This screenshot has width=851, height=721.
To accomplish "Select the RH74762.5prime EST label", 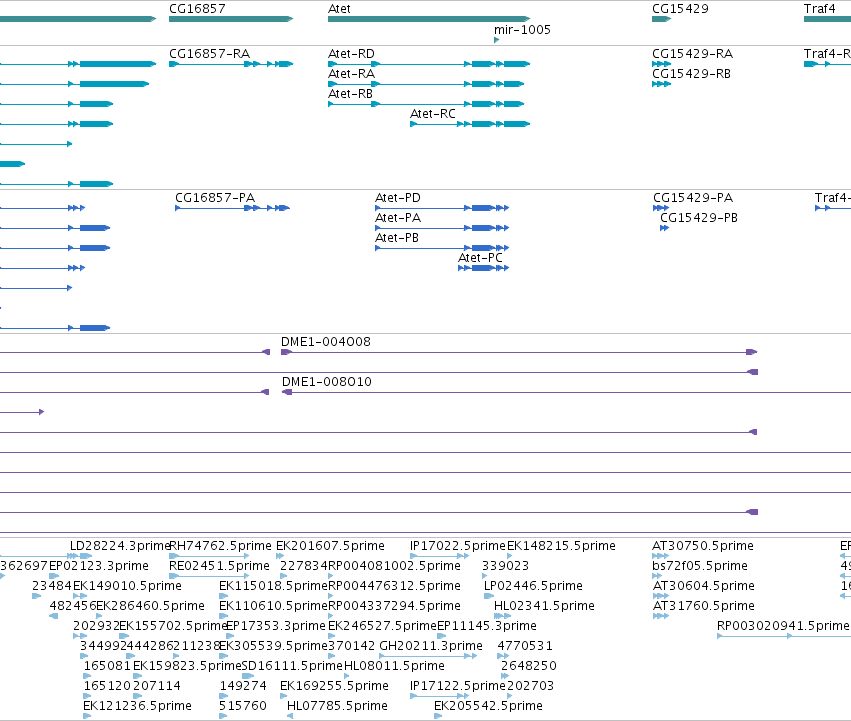I will click(220, 546).
